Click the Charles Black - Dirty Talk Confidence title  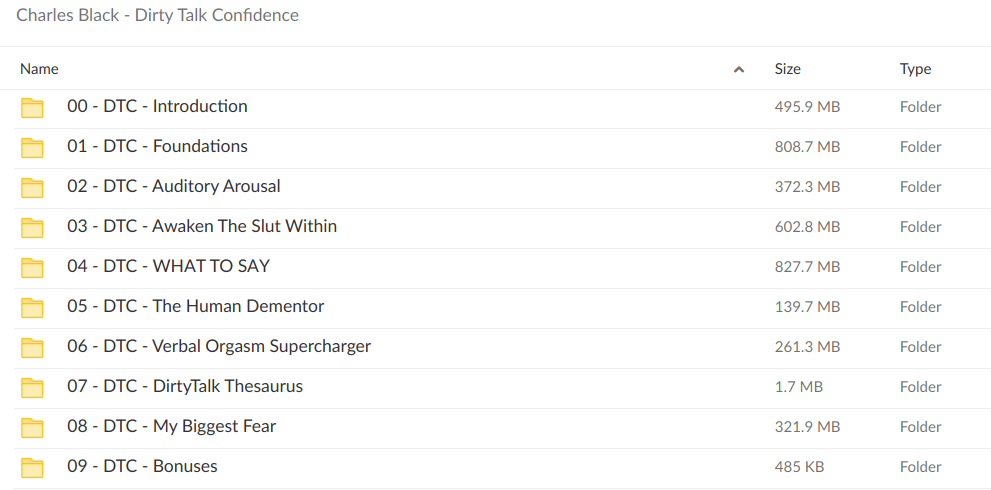coord(157,15)
